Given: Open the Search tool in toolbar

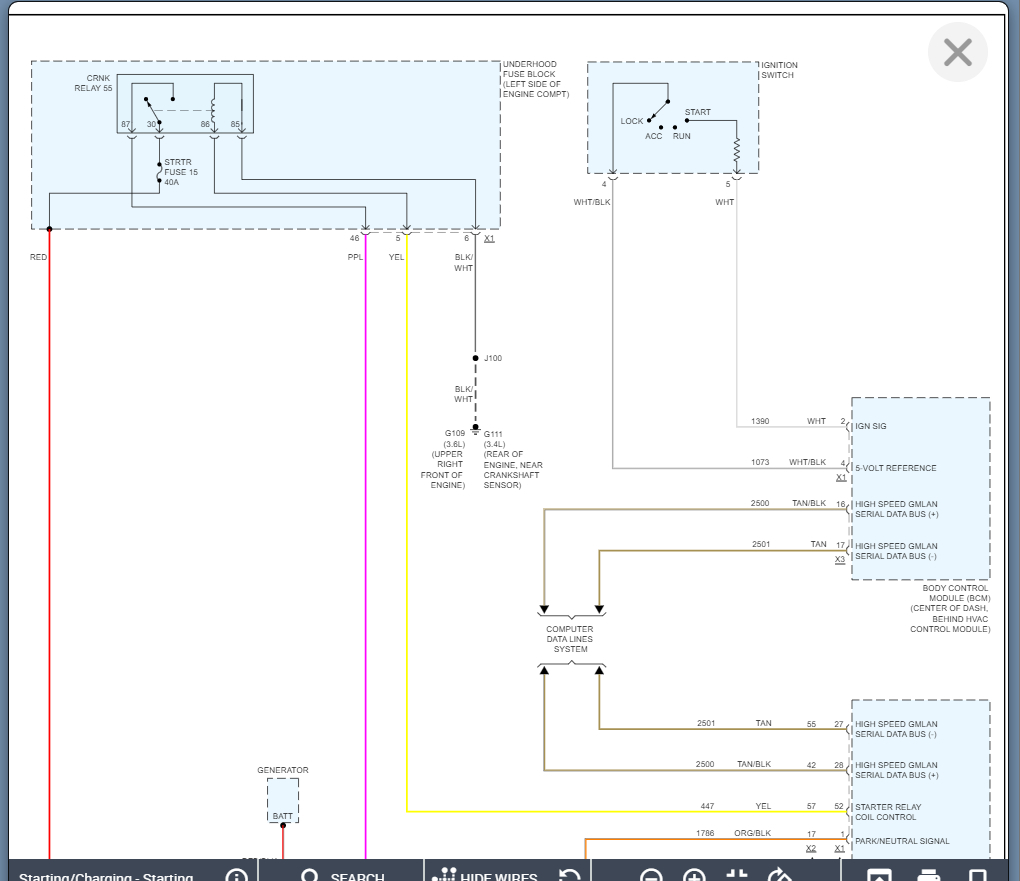Looking at the screenshot, I should [x=342, y=876].
